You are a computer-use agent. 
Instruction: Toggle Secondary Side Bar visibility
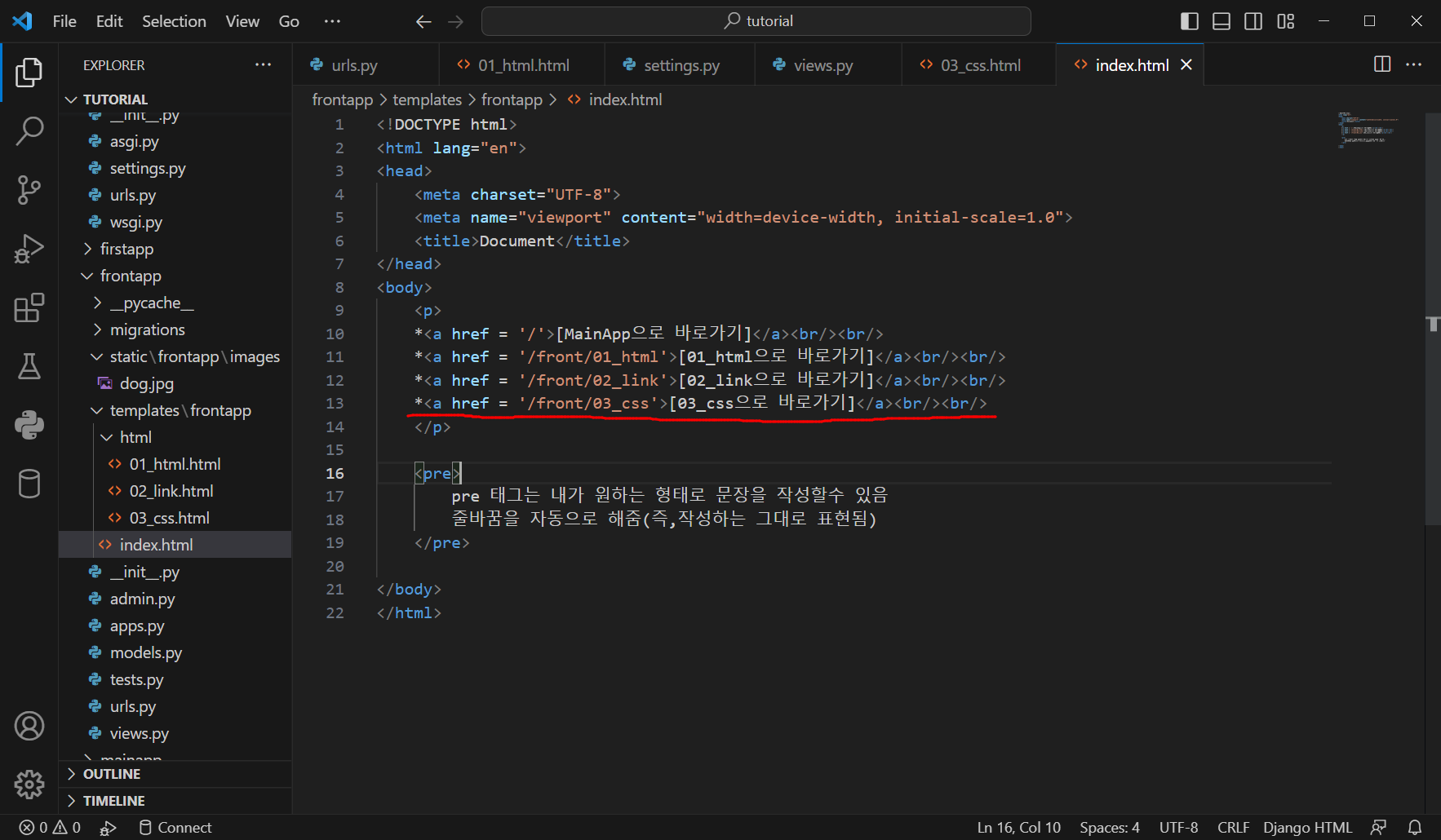coord(1253,21)
